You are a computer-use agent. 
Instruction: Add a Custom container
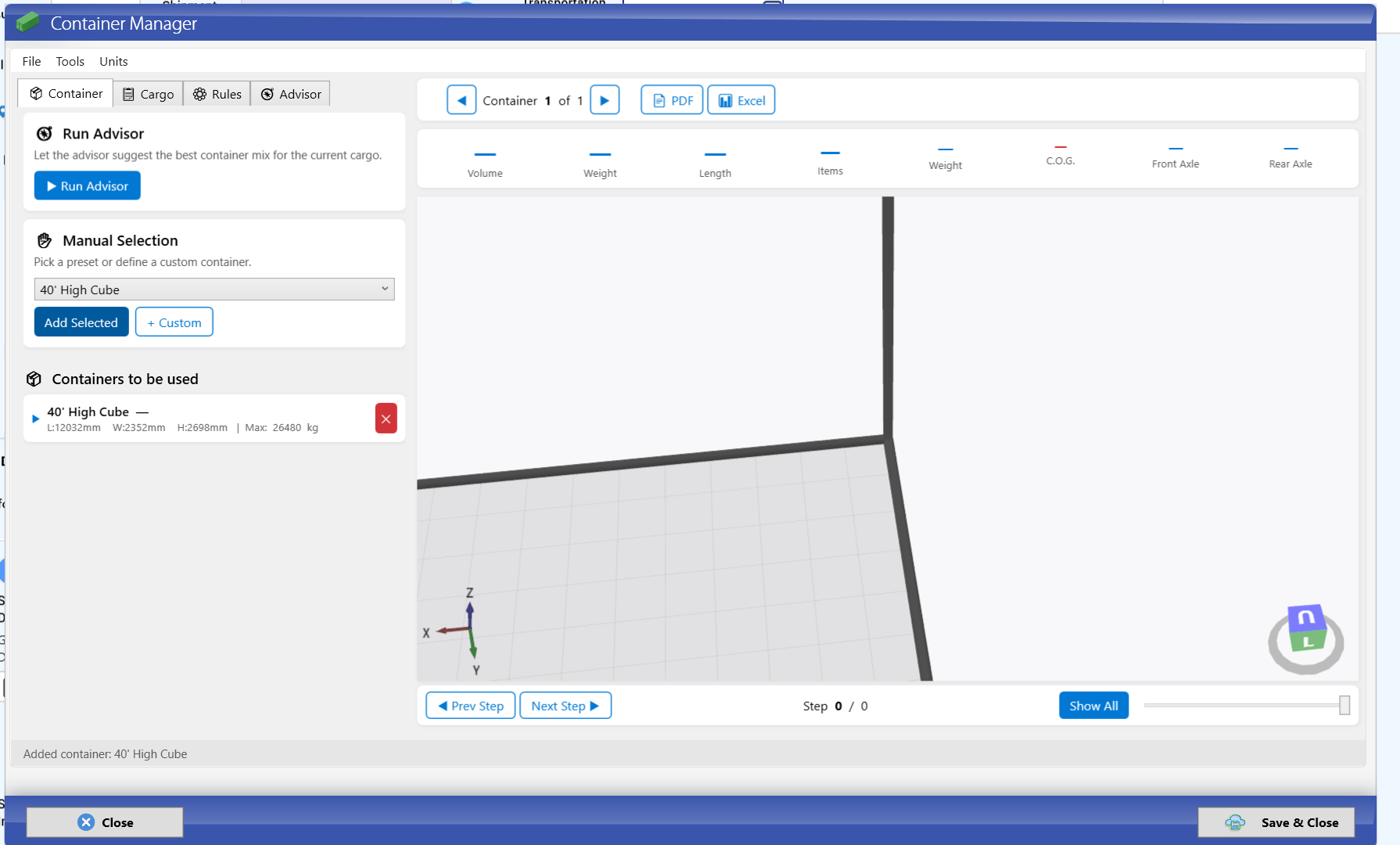(174, 322)
